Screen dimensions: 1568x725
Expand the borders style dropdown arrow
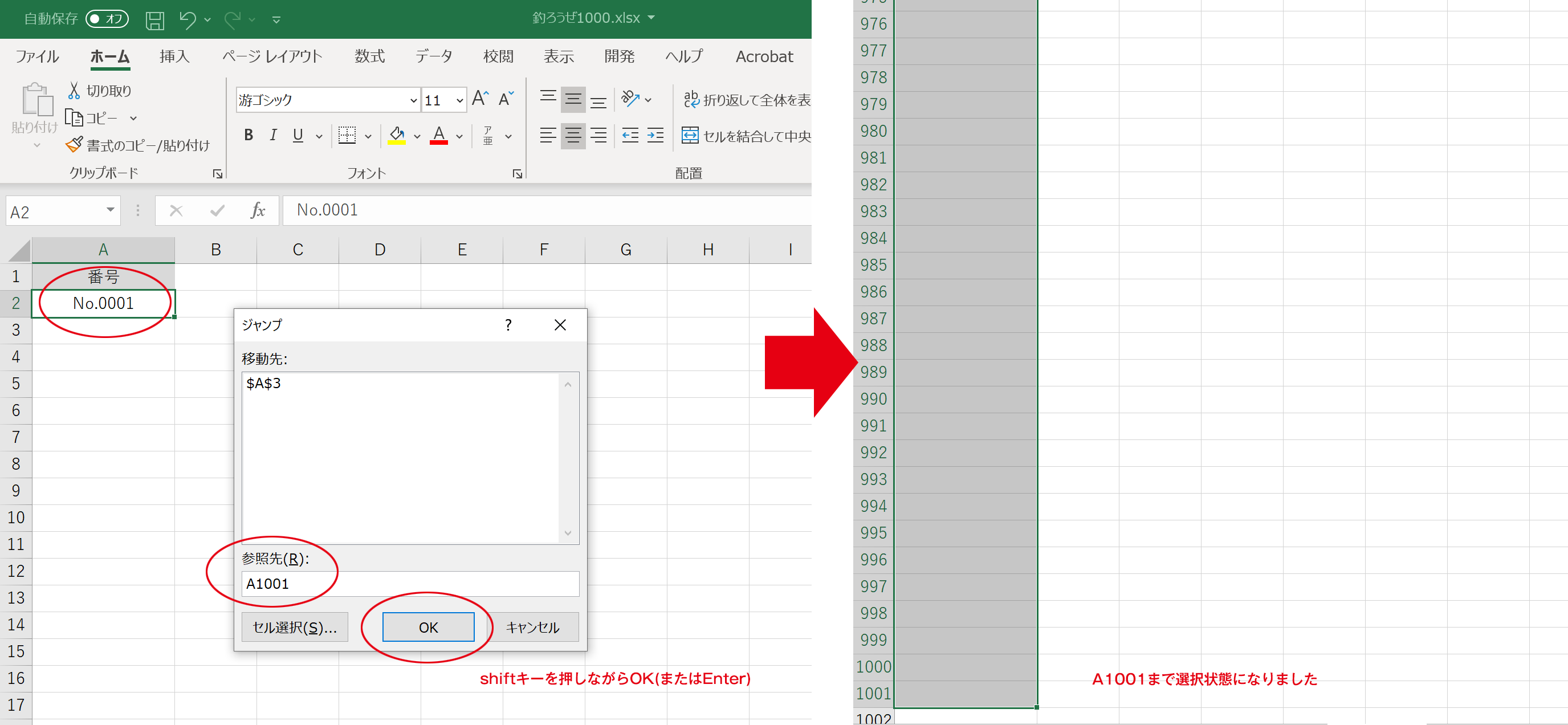pyautogui.click(x=368, y=136)
